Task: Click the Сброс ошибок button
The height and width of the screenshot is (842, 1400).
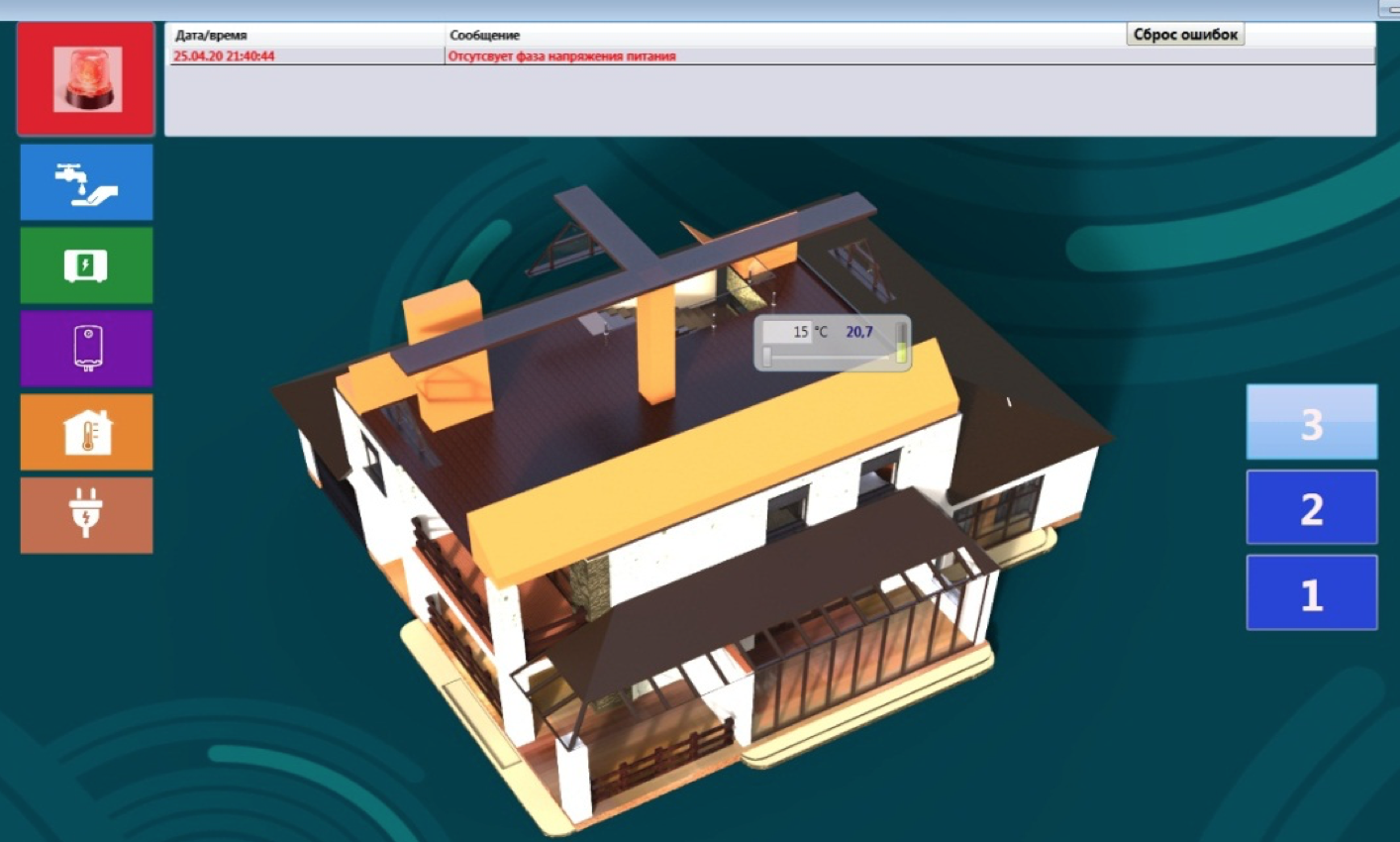Action: click(x=1185, y=35)
